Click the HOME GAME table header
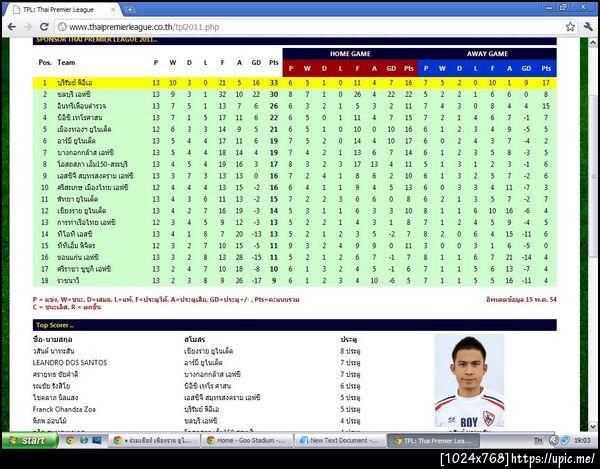This screenshot has width=600, height=469. 350,54
